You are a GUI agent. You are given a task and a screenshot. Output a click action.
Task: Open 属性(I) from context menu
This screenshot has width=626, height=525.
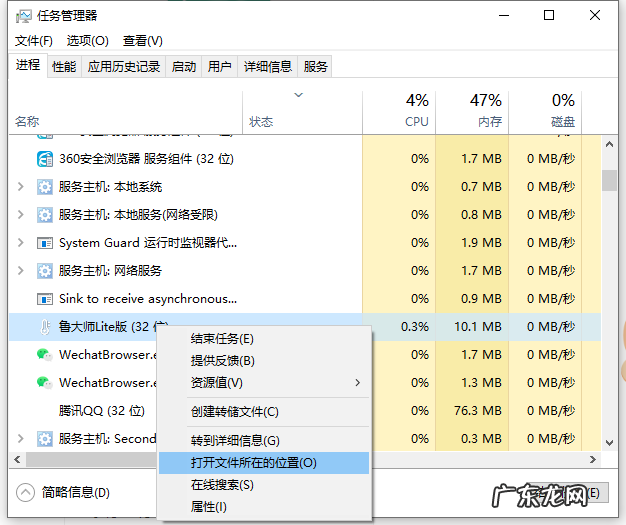pyautogui.click(x=263, y=507)
